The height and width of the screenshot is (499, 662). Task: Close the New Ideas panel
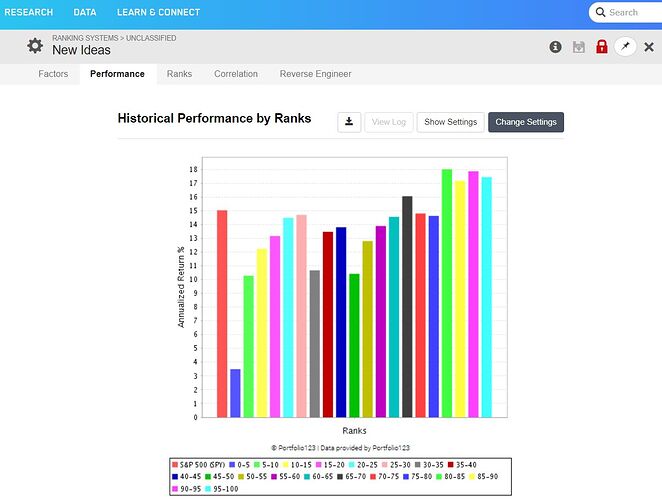tap(649, 47)
